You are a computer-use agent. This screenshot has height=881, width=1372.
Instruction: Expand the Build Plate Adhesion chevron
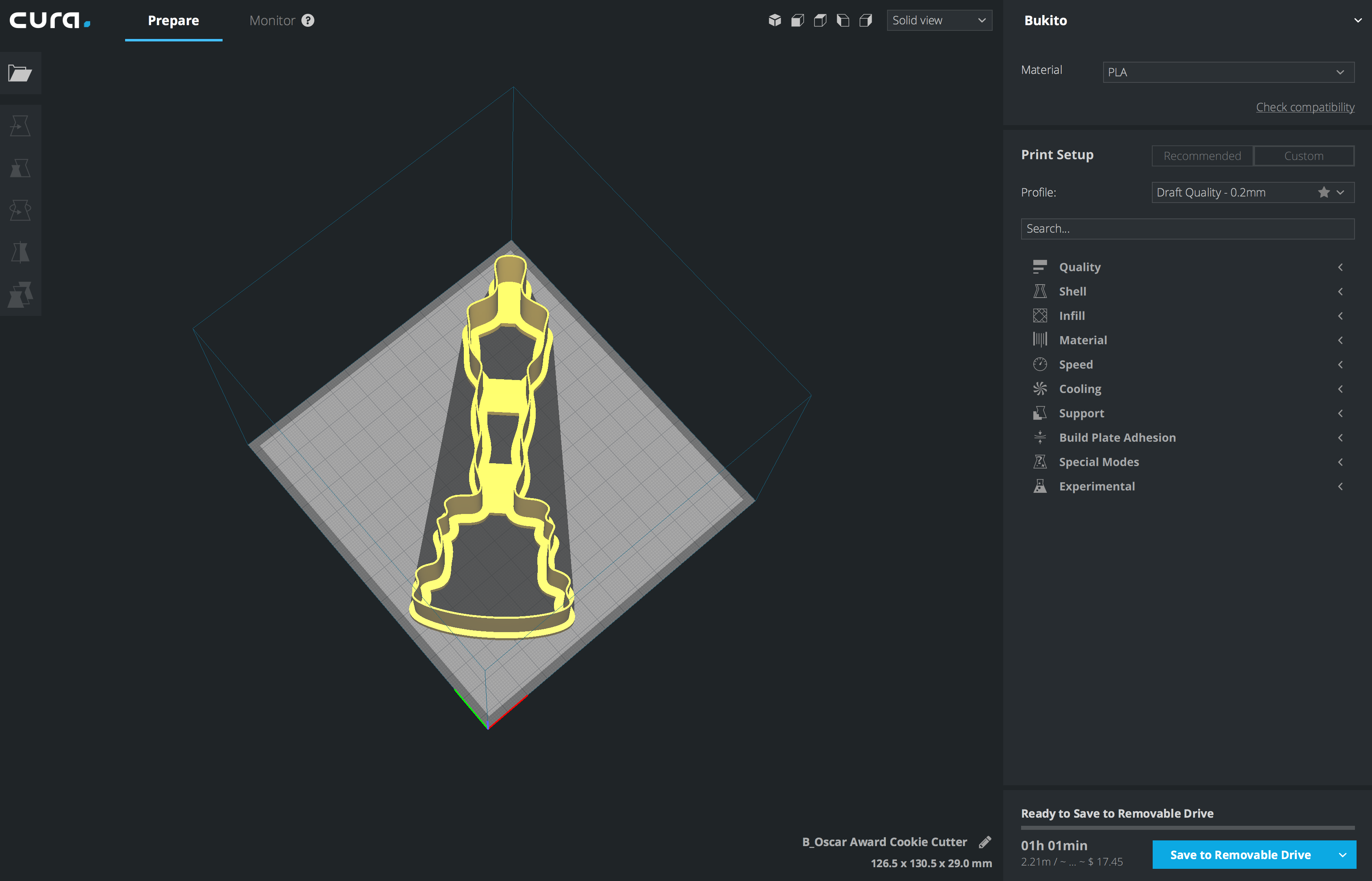click(x=1340, y=438)
